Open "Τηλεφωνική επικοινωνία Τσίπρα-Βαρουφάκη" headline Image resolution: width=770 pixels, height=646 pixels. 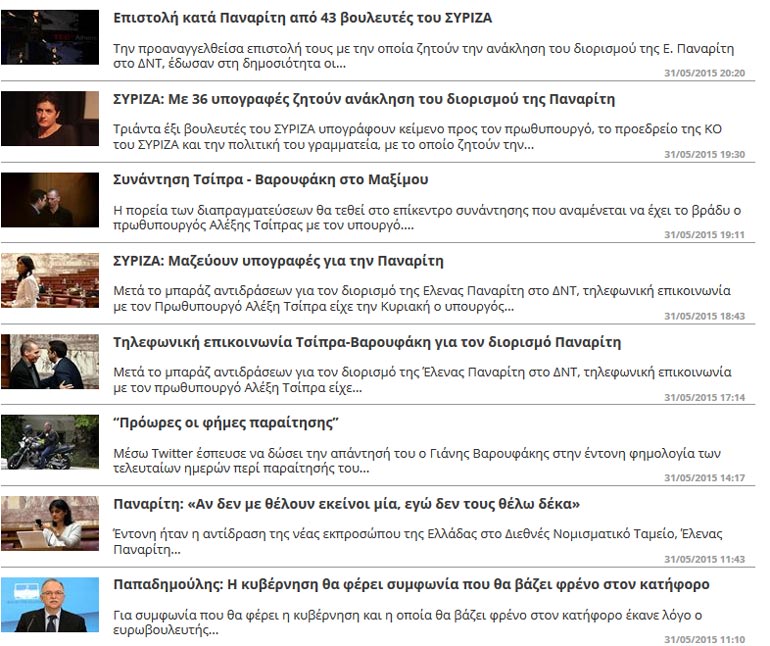(367, 342)
